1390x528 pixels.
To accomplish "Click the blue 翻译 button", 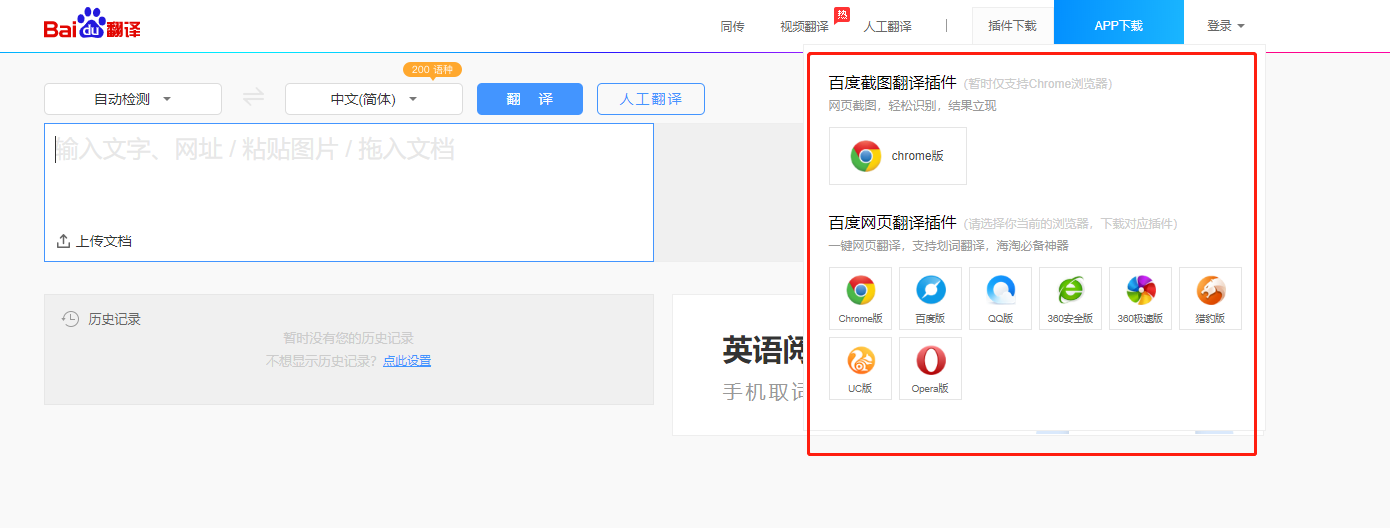I will pos(530,99).
